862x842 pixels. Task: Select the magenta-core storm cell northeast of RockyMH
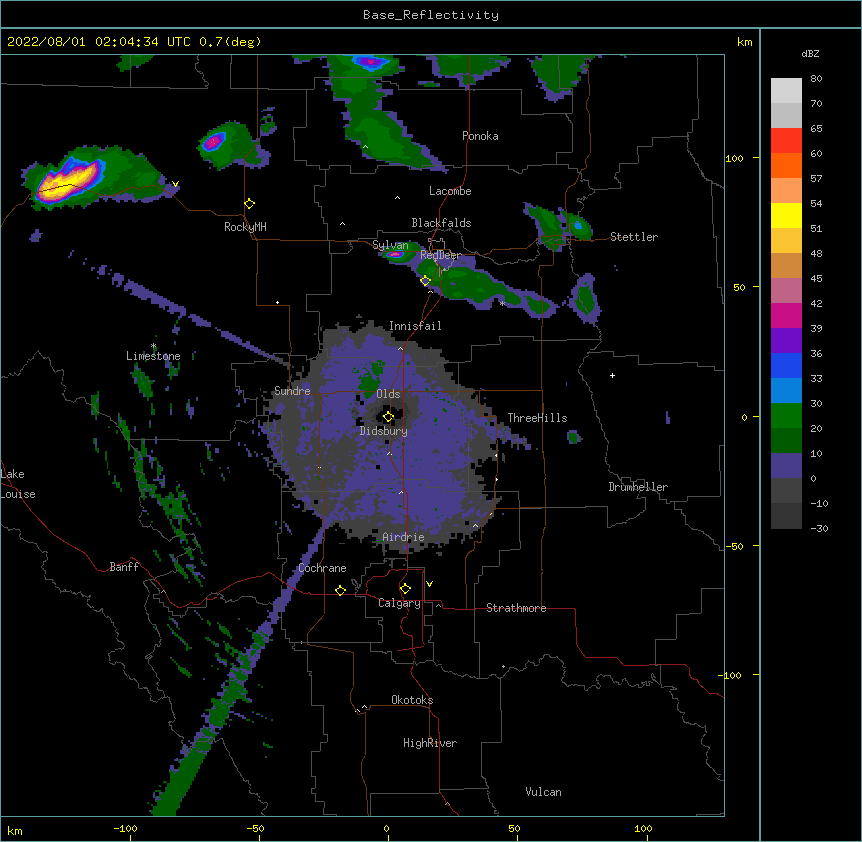(213, 142)
